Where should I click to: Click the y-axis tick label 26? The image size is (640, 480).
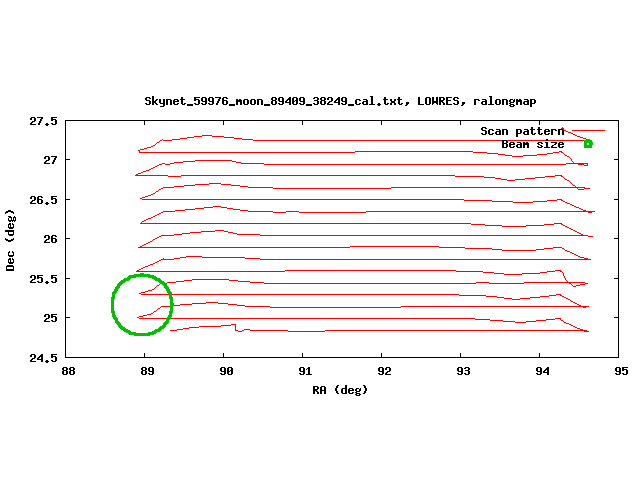point(51,239)
